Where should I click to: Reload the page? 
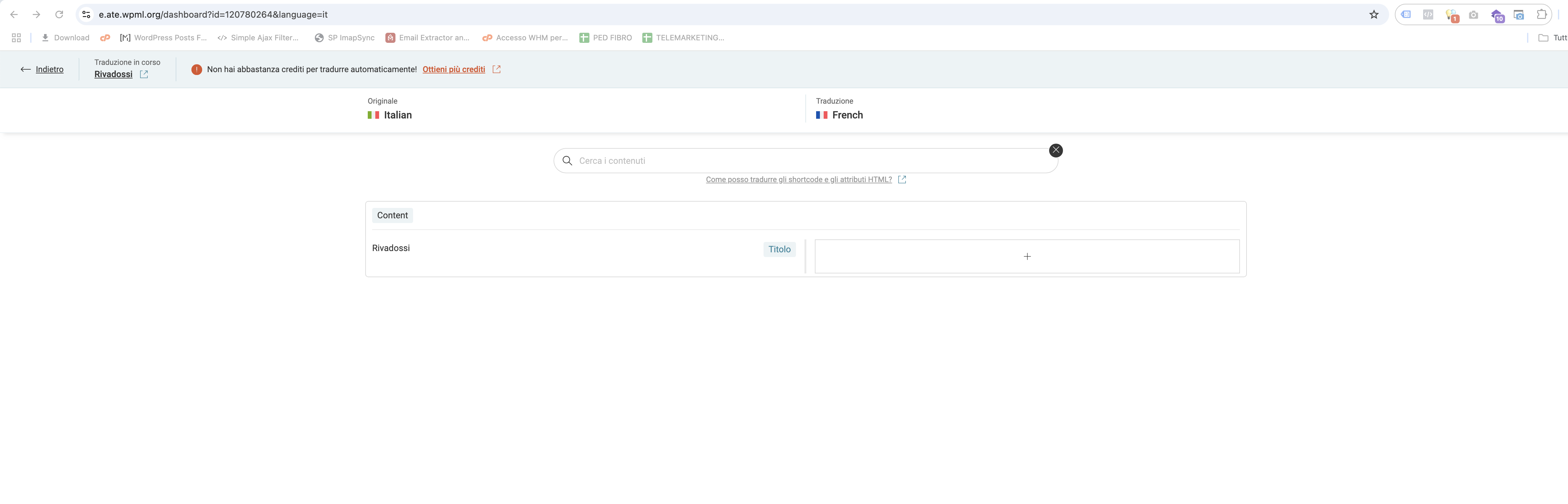(59, 14)
